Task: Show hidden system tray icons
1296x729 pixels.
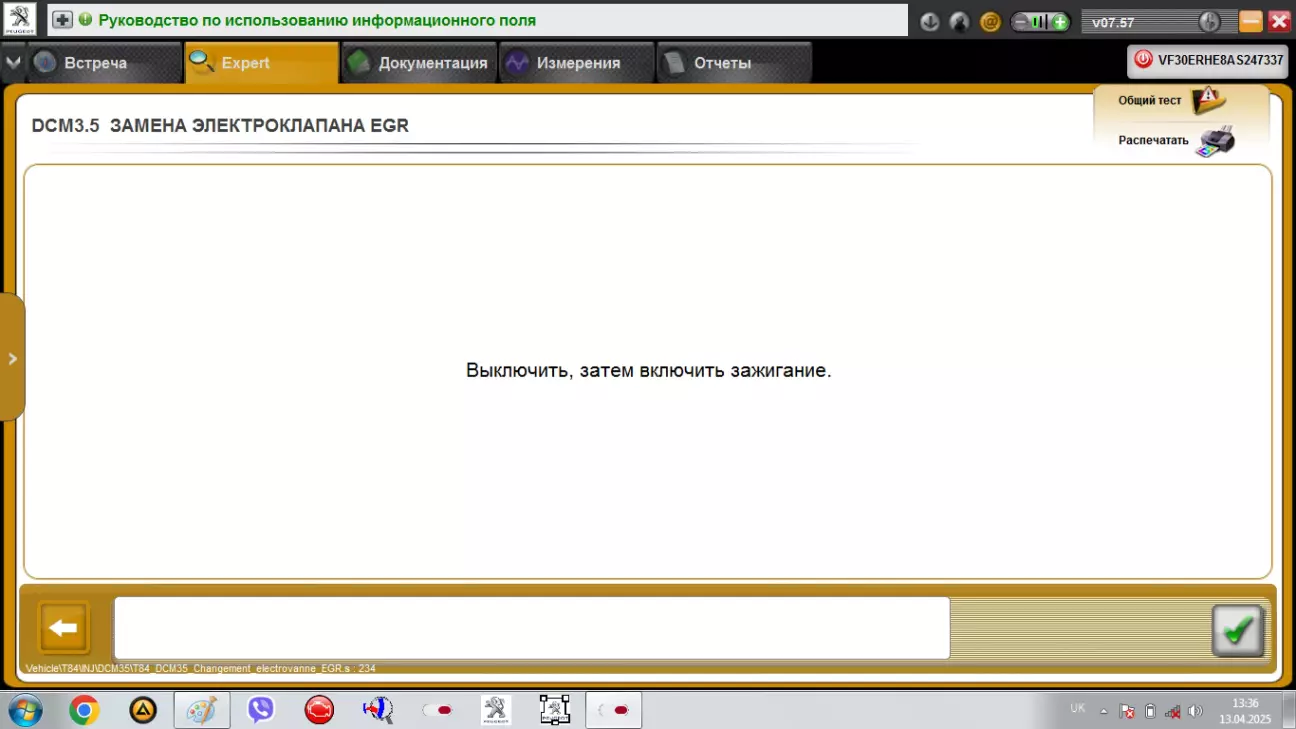Action: [1104, 711]
